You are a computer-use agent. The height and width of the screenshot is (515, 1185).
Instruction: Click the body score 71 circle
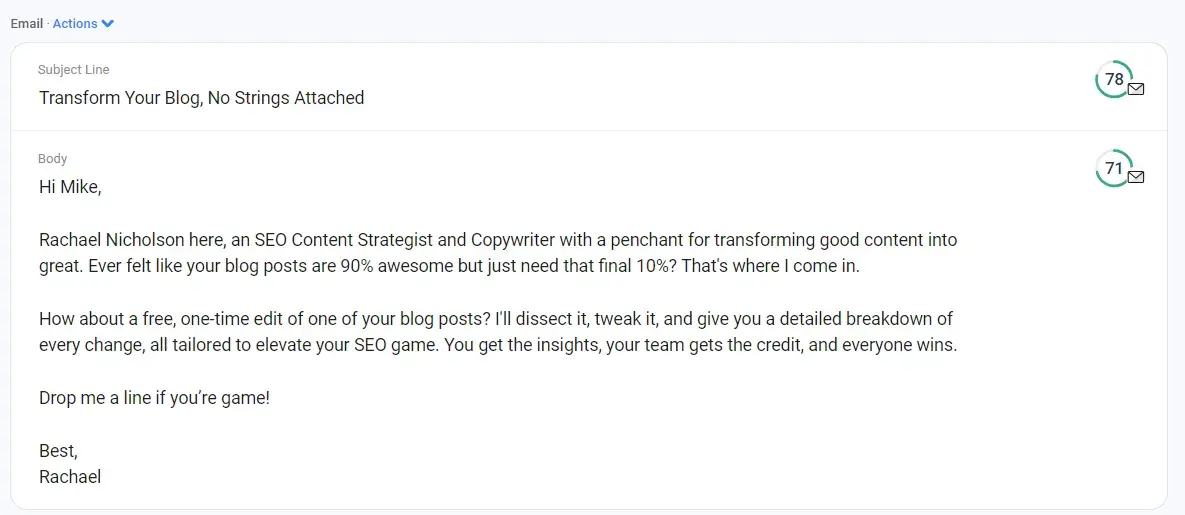click(1113, 168)
